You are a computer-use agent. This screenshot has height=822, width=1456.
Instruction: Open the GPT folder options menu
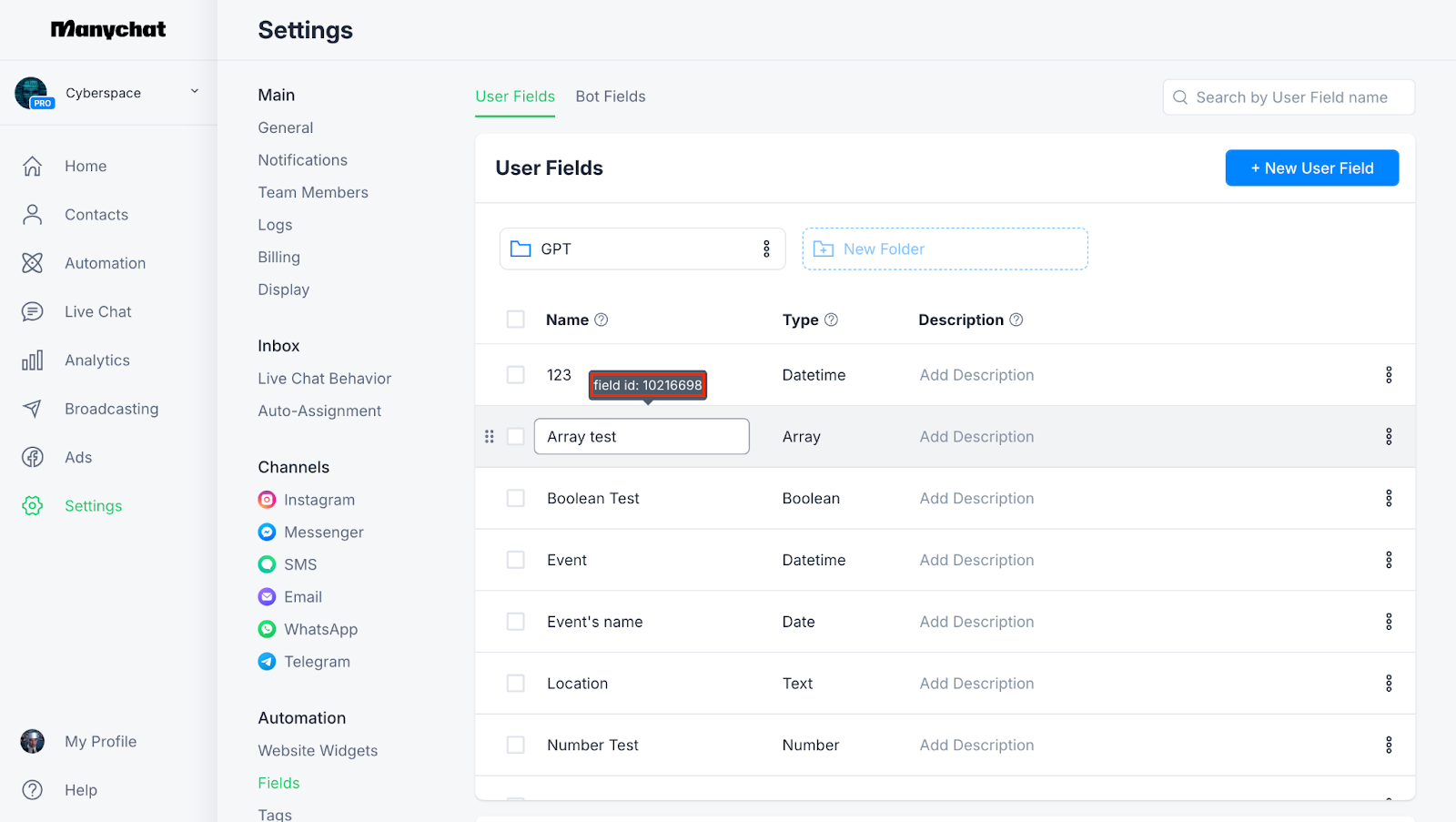(766, 249)
